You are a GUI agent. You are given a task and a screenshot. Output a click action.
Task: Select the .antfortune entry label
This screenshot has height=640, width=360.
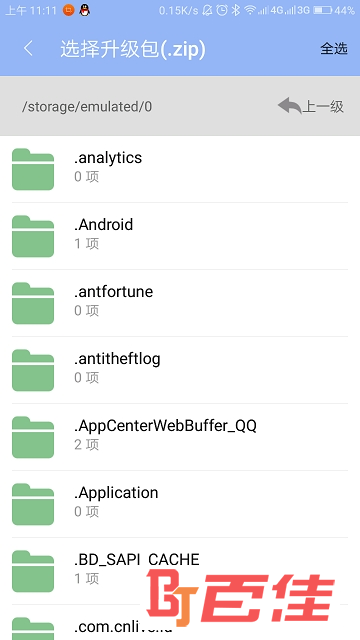(113, 291)
